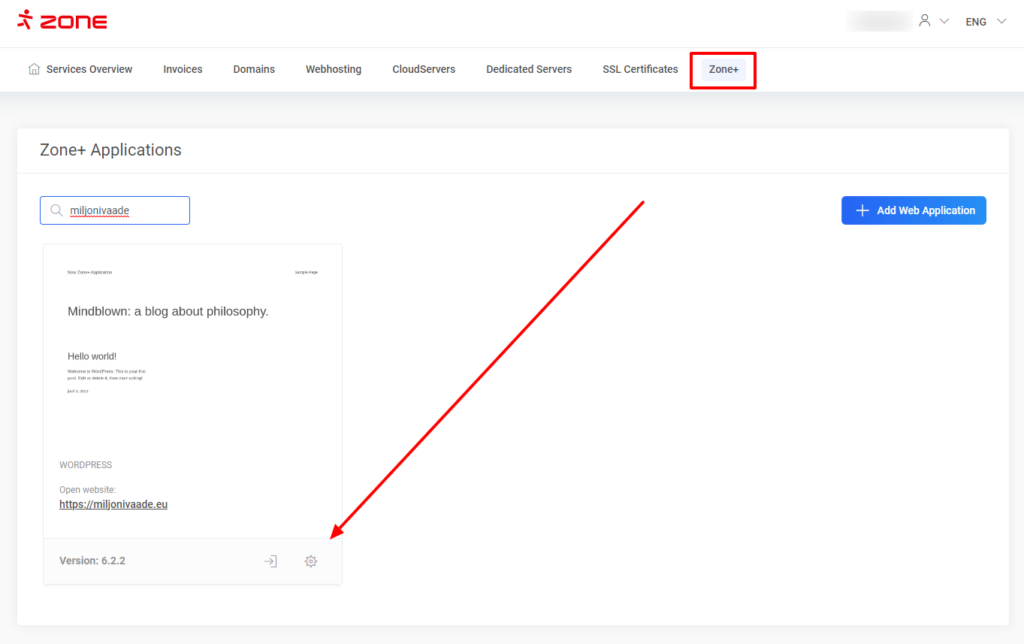1024x644 pixels.
Task: Click the Zone logo
Action: 62,21
